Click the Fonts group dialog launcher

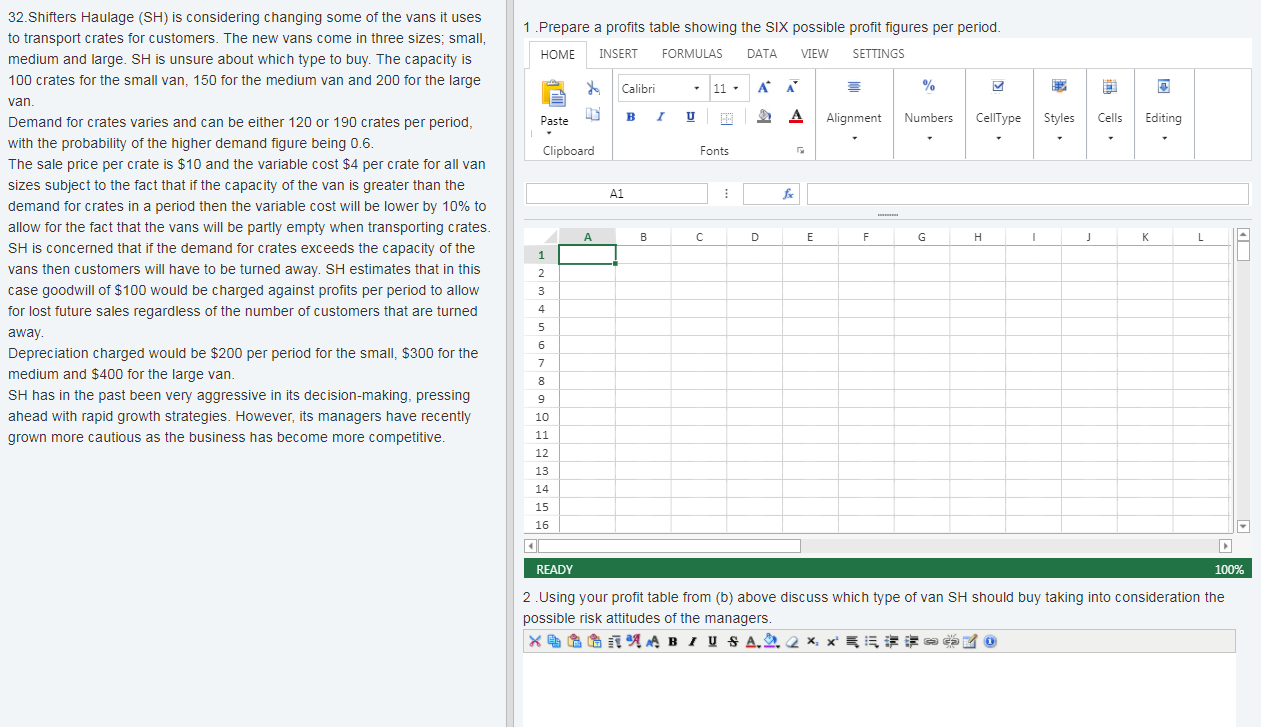[799, 151]
